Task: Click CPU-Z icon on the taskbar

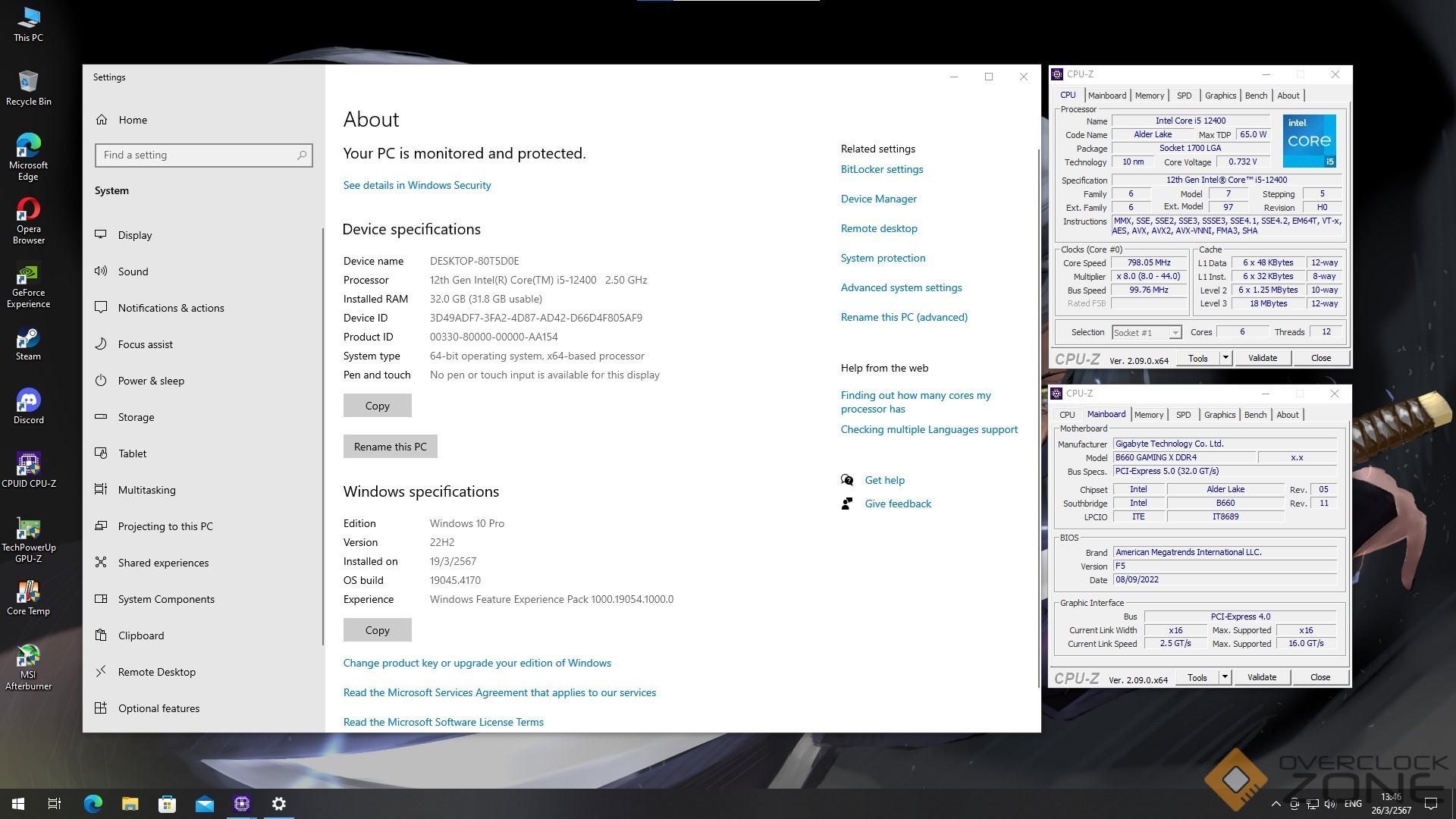Action: (x=242, y=804)
